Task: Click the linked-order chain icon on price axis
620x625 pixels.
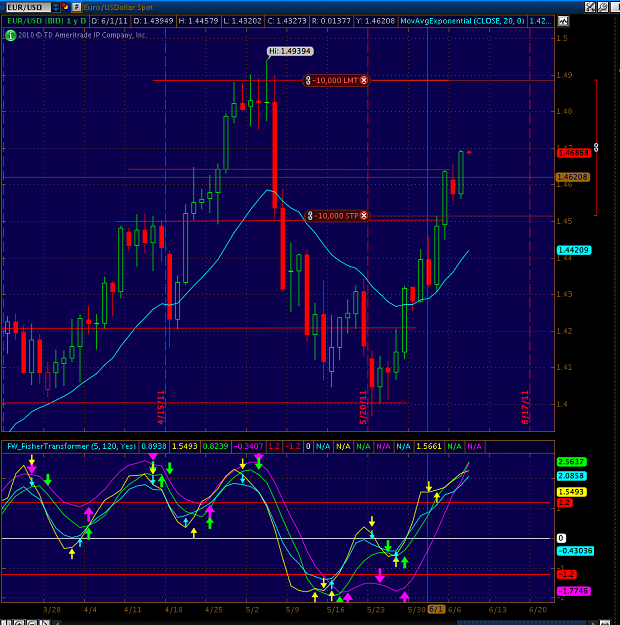Action: (596, 147)
